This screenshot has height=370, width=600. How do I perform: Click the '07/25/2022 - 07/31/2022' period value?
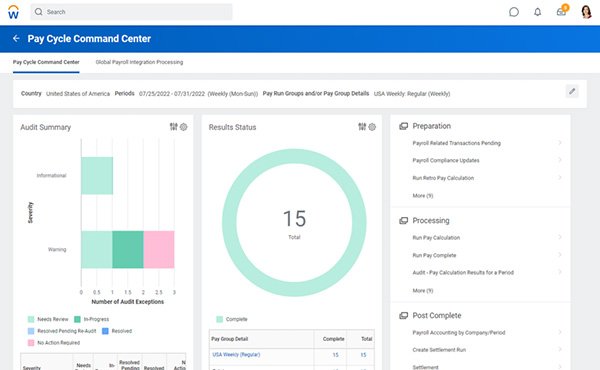pos(172,94)
